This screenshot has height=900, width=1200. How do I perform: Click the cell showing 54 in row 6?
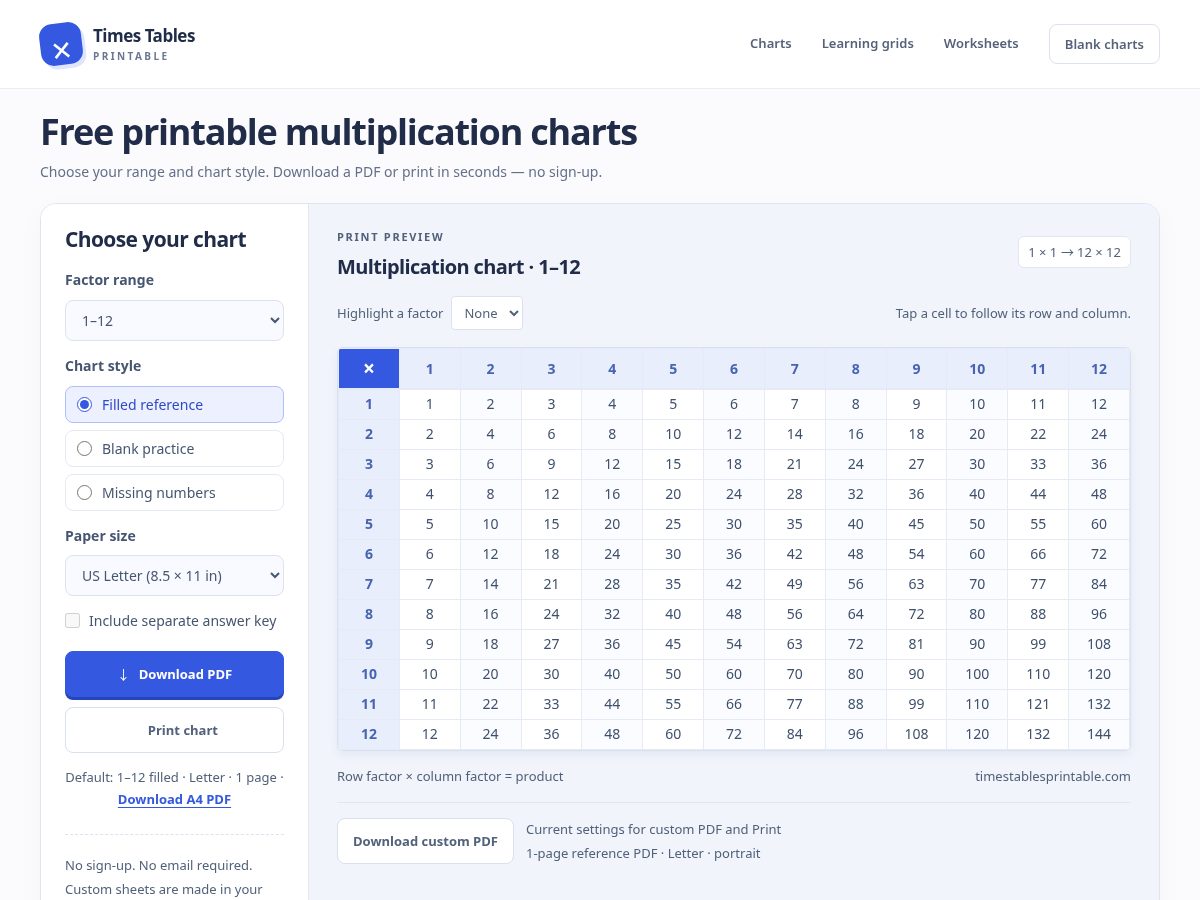(x=916, y=554)
